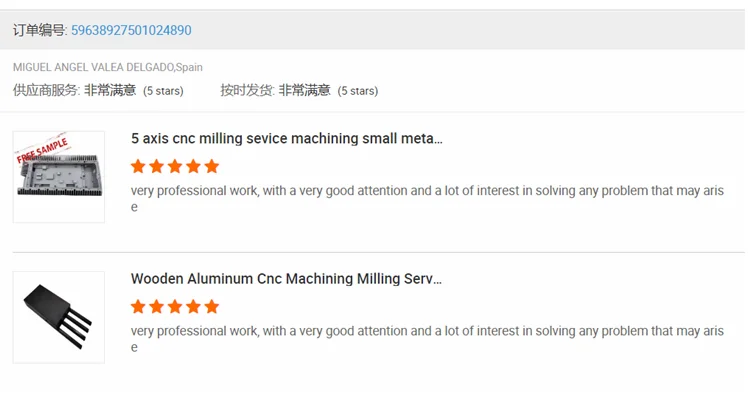Click the third star under 5 axis cnc milling

(175, 166)
